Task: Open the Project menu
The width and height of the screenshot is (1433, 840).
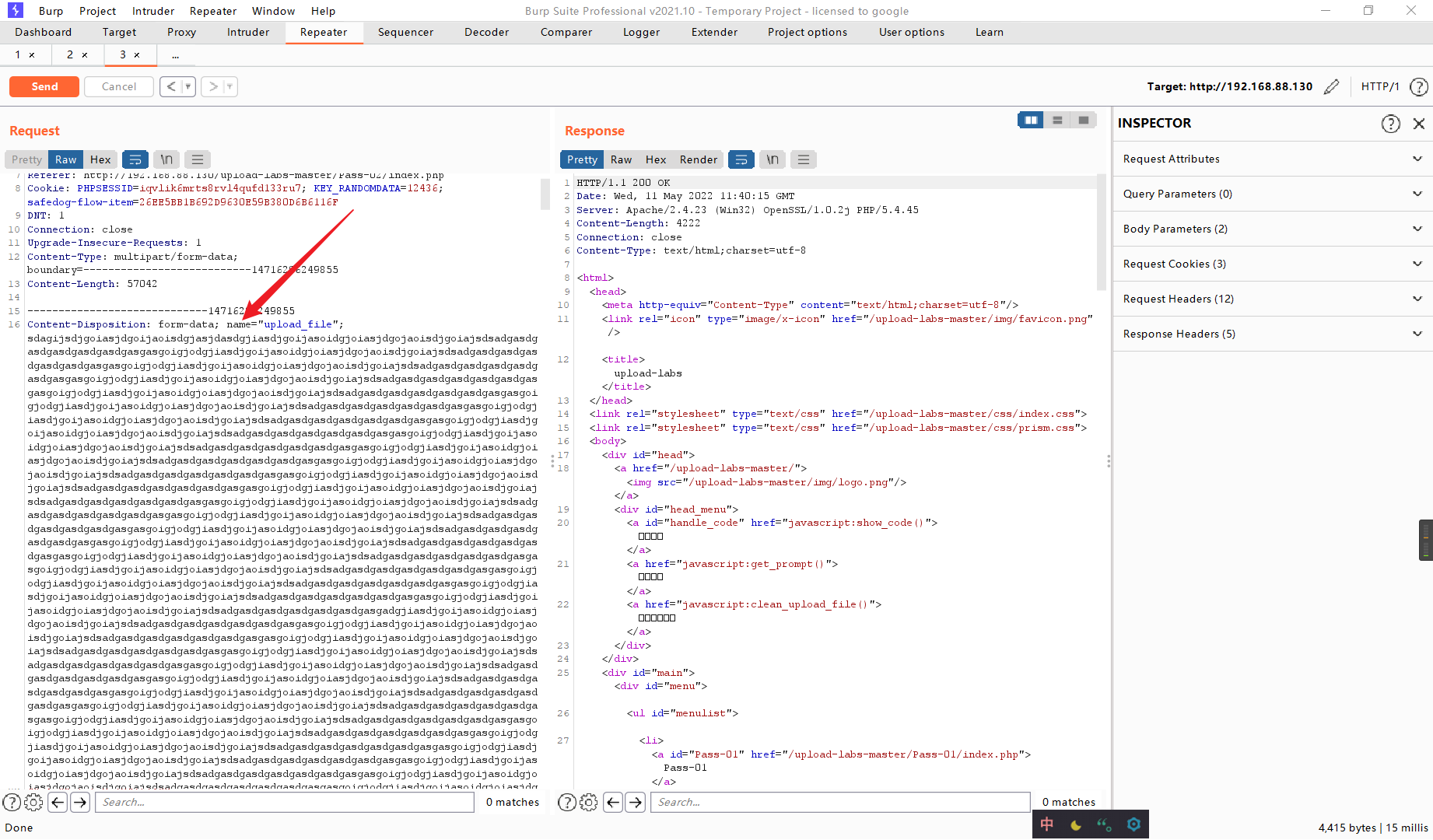Action: pyautogui.click(x=97, y=11)
